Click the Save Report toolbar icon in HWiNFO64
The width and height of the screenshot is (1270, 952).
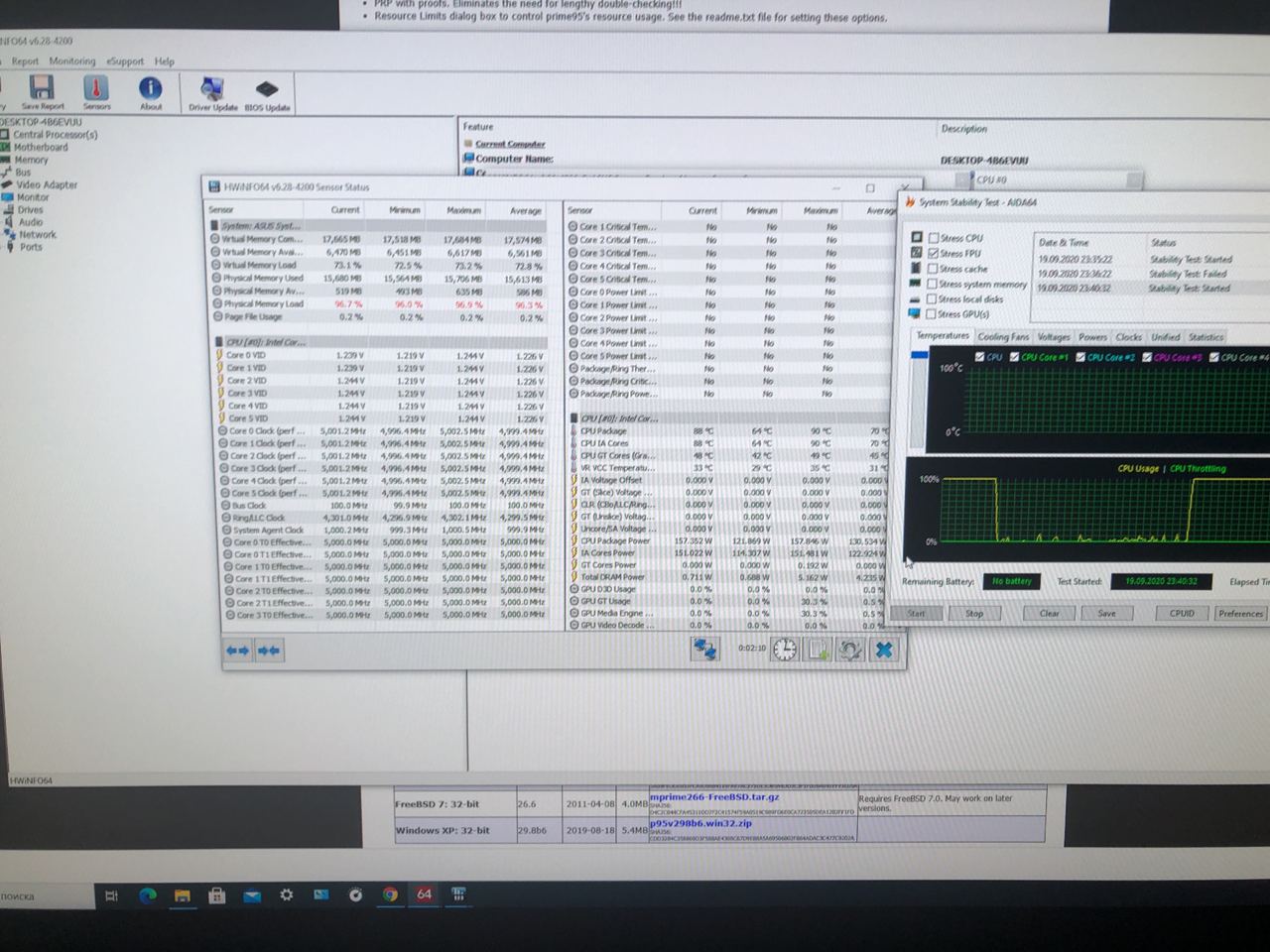[42, 91]
